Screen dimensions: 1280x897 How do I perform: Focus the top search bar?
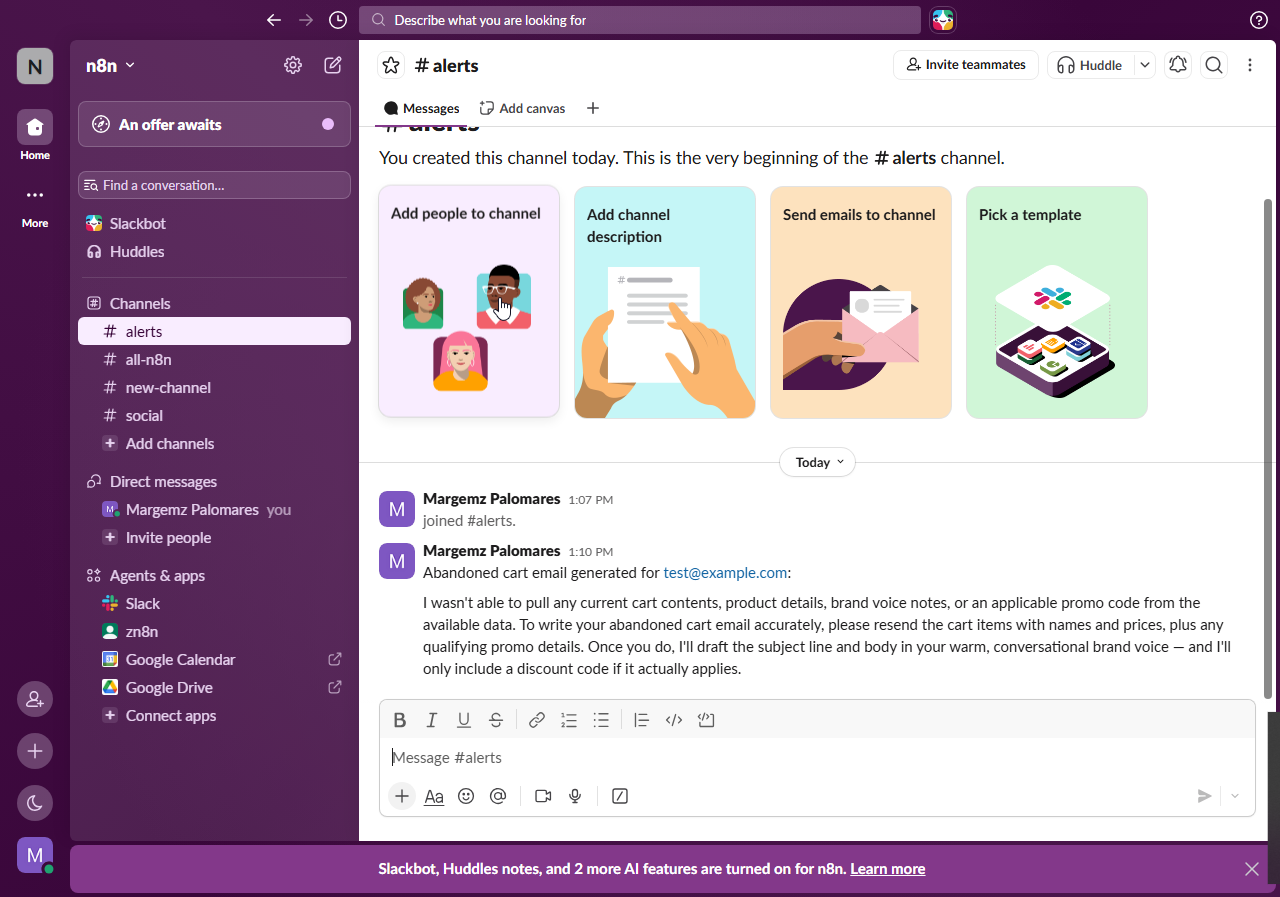640,20
